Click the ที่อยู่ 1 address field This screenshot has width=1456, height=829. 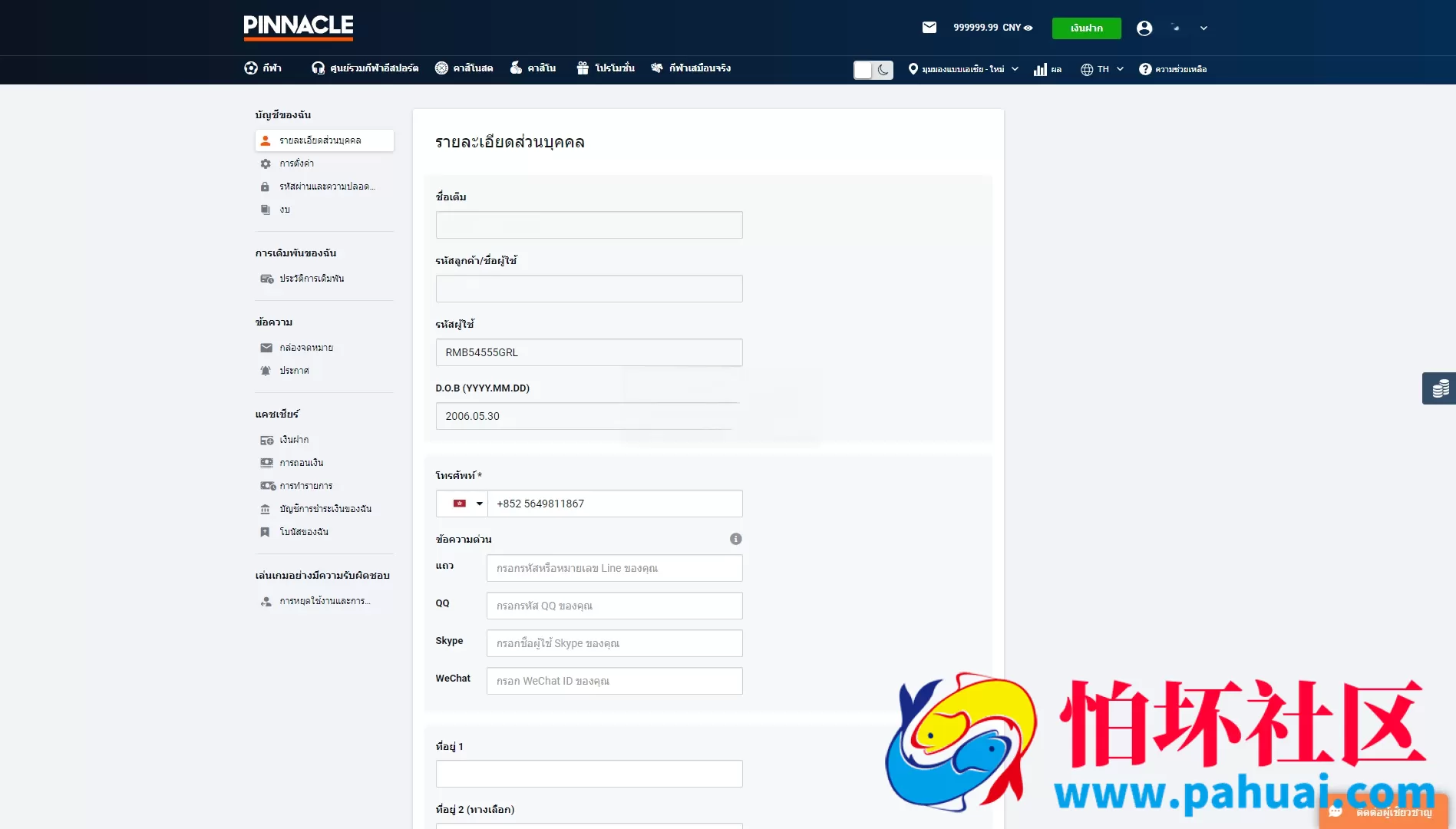click(589, 774)
